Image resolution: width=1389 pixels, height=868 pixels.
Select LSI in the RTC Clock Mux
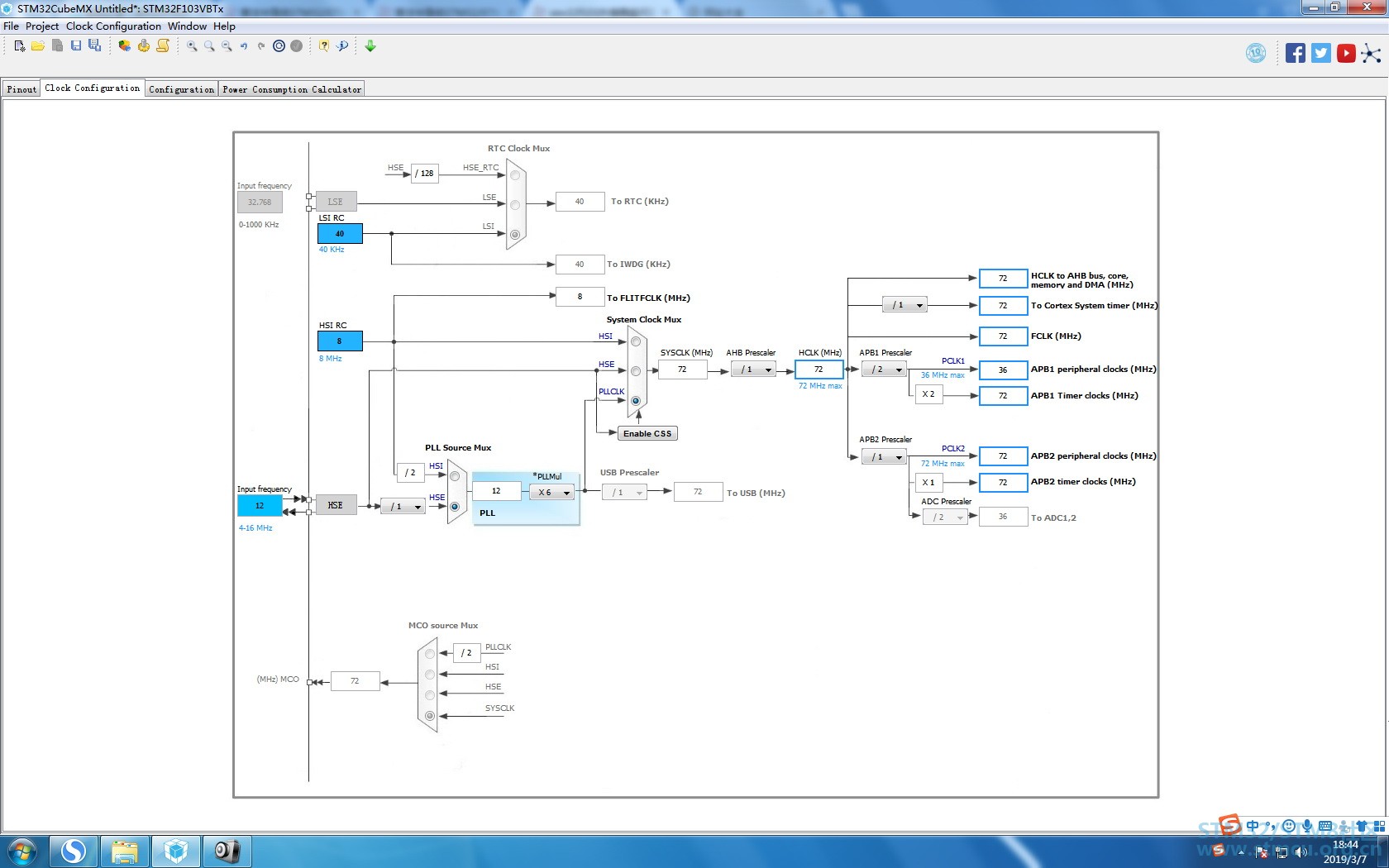(x=515, y=235)
